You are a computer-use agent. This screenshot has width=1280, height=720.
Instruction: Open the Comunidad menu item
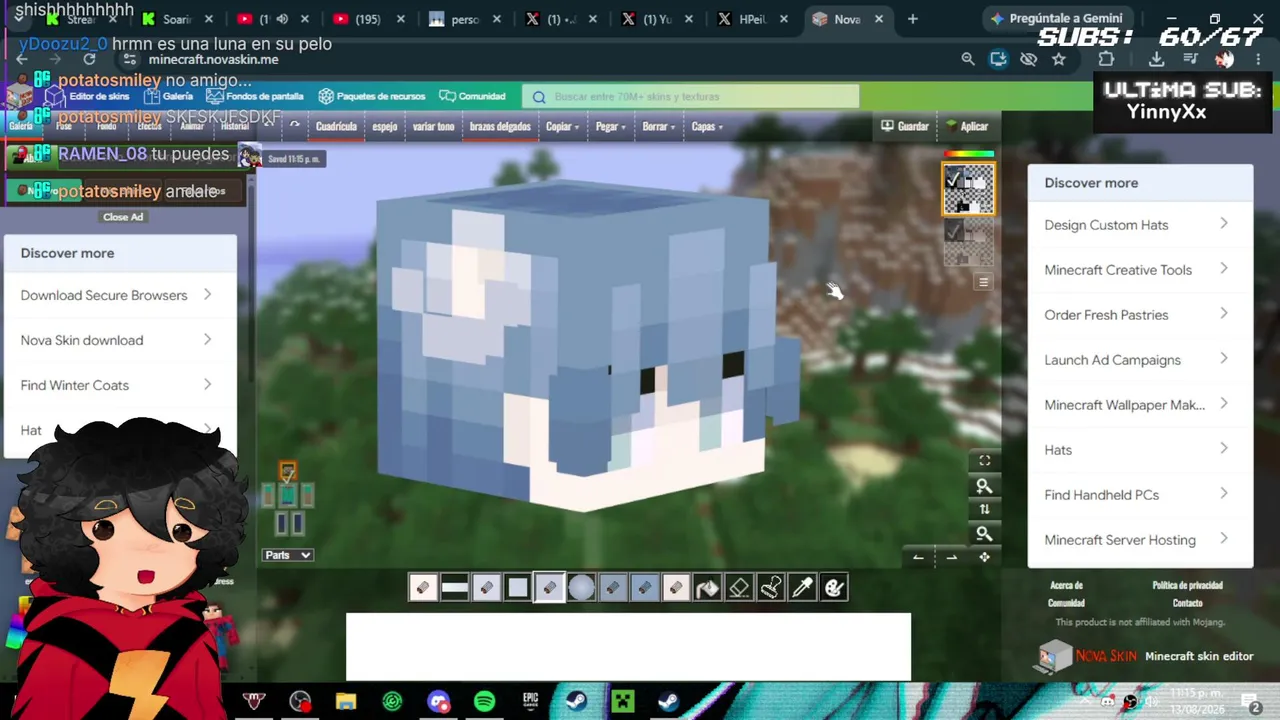pyautogui.click(x=472, y=97)
